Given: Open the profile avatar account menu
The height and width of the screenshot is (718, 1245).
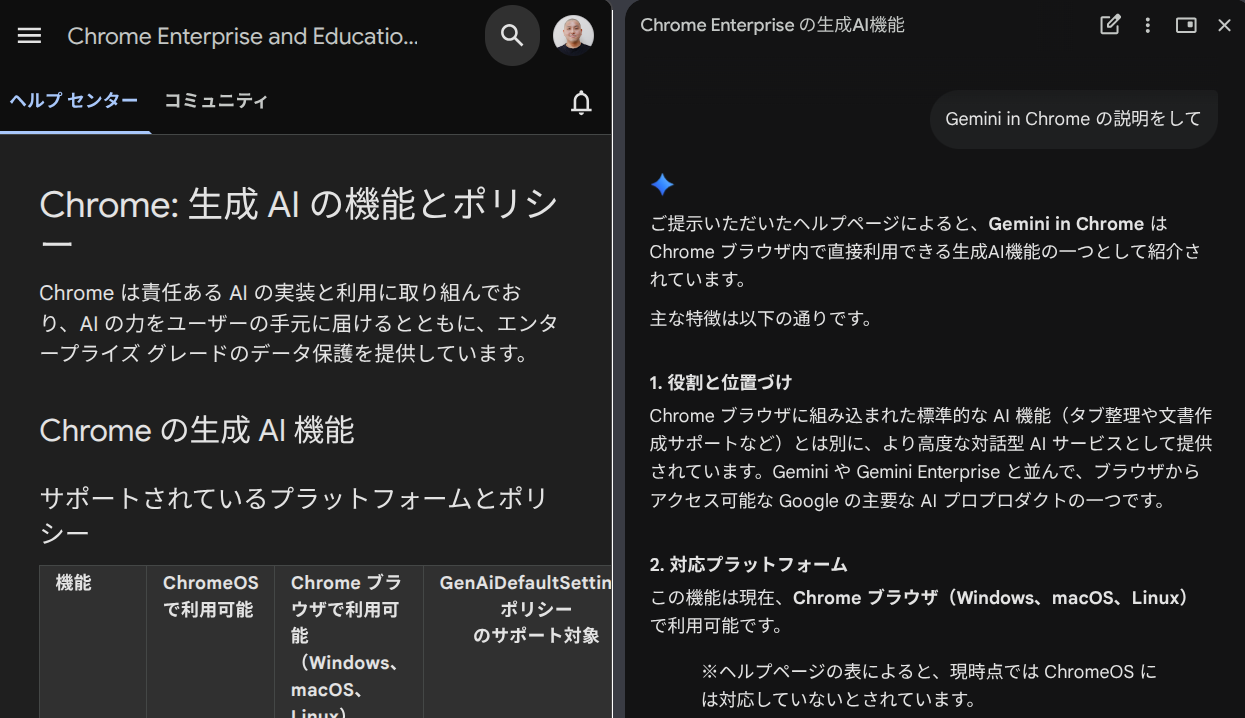Looking at the screenshot, I should (x=573, y=36).
